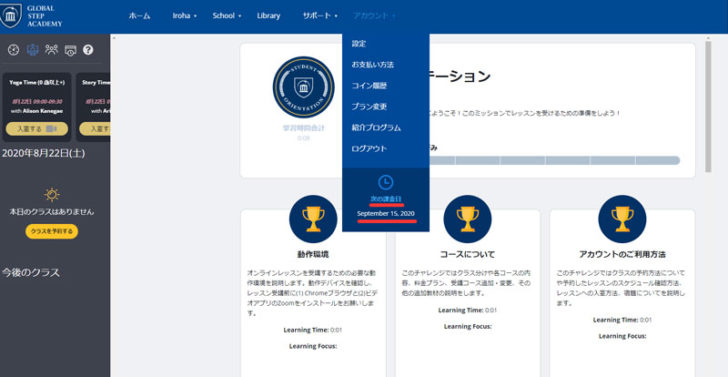Screen dimensions: 728x377
Task: Click 入室する on the Story Time card
Action: tap(95, 129)
